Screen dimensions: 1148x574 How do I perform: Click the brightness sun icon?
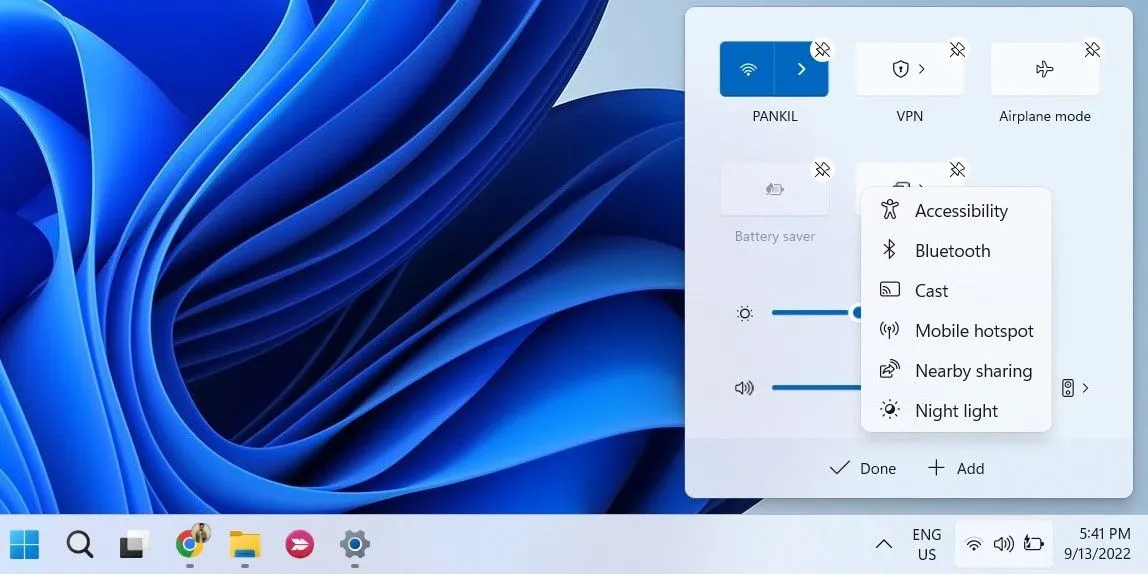[745, 313]
